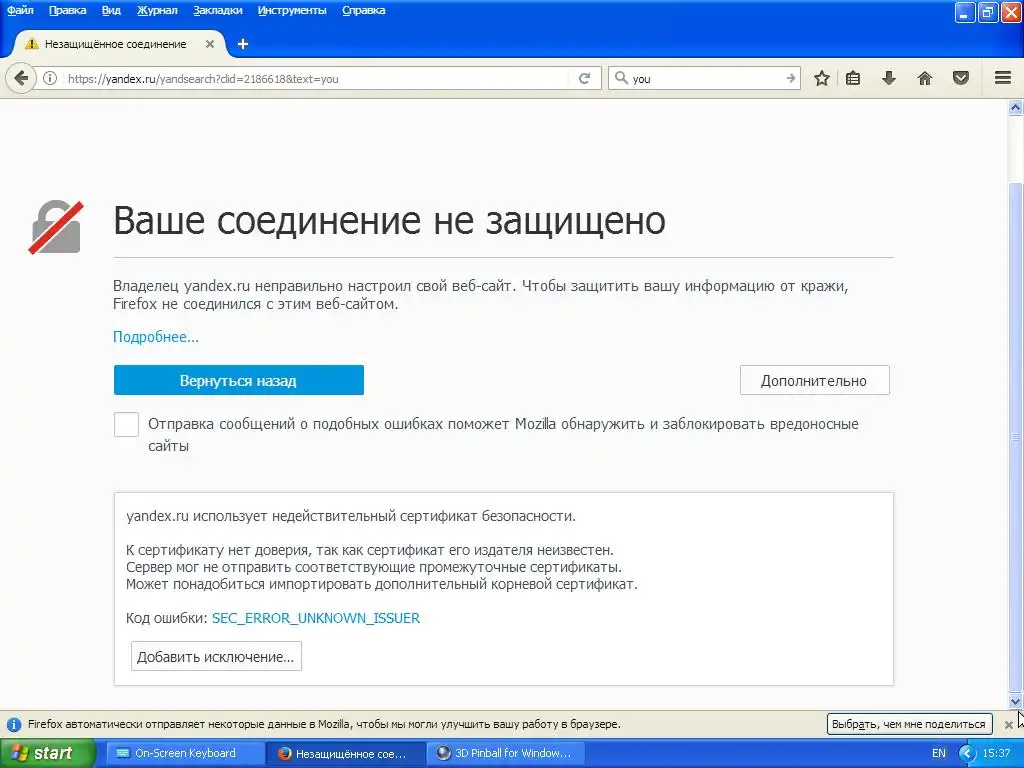Open a new tab with plus button
Image resolution: width=1024 pixels, height=768 pixels.
pyautogui.click(x=243, y=44)
